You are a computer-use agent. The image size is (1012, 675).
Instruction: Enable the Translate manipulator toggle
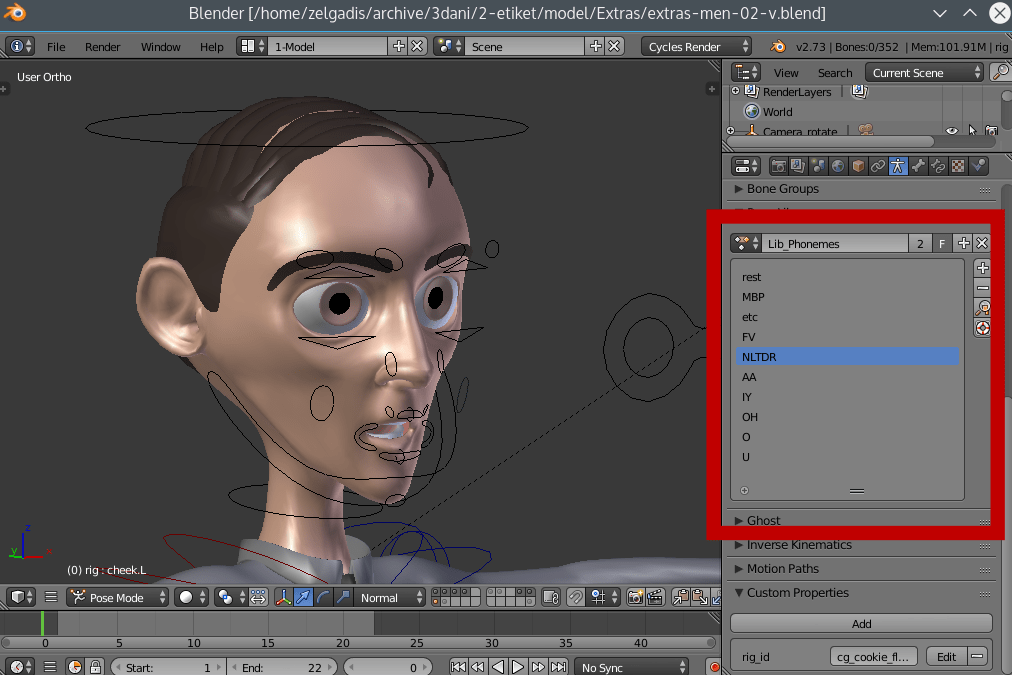(x=301, y=597)
